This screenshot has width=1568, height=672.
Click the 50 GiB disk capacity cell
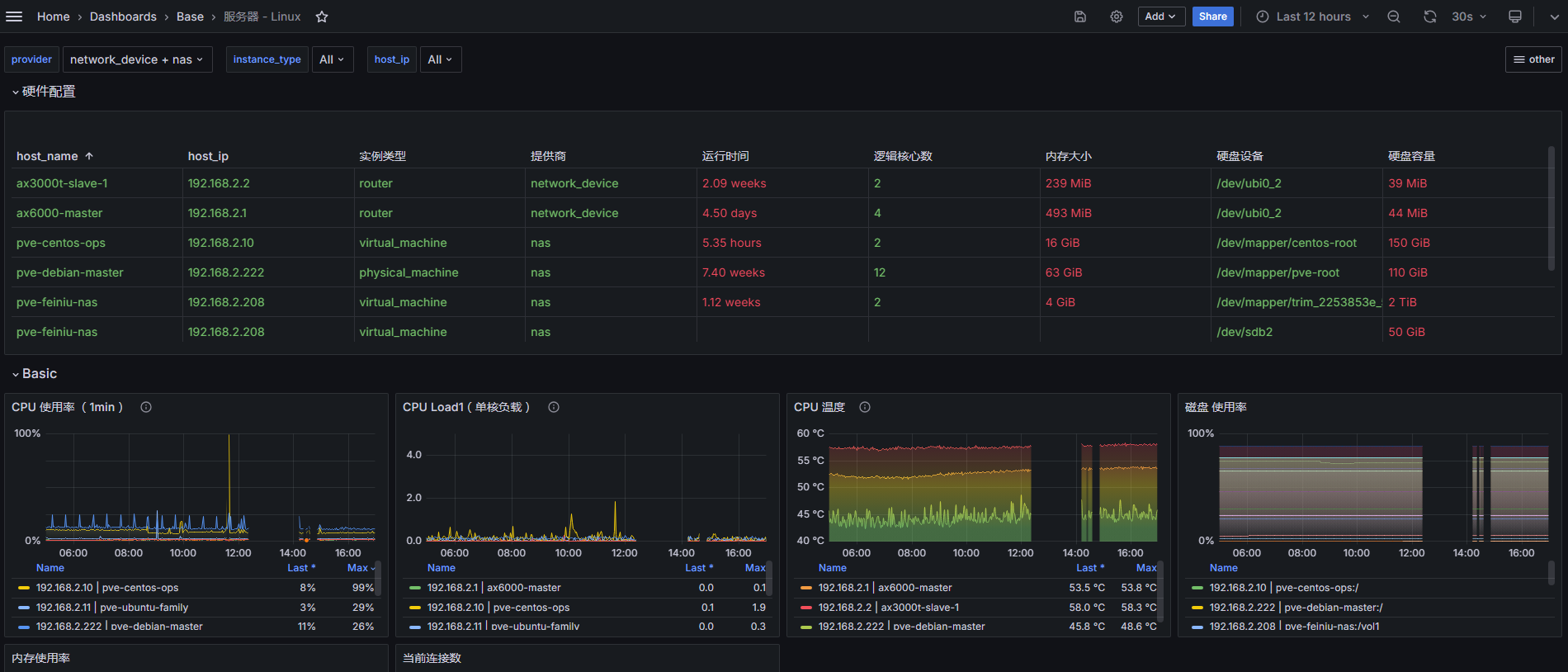click(1406, 332)
